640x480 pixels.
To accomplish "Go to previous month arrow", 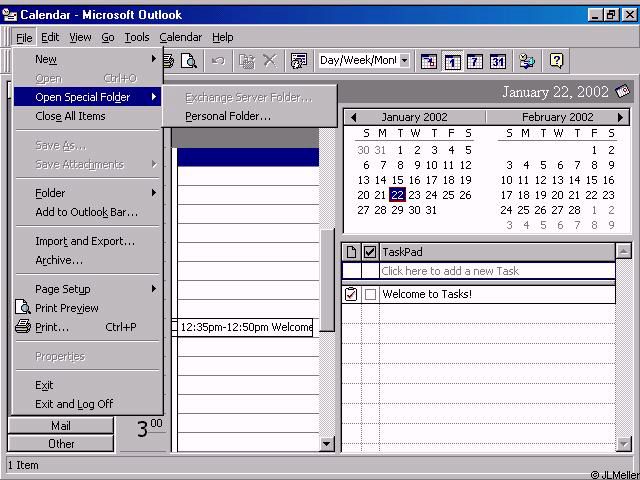I will pyautogui.click(x=353, y=118).
